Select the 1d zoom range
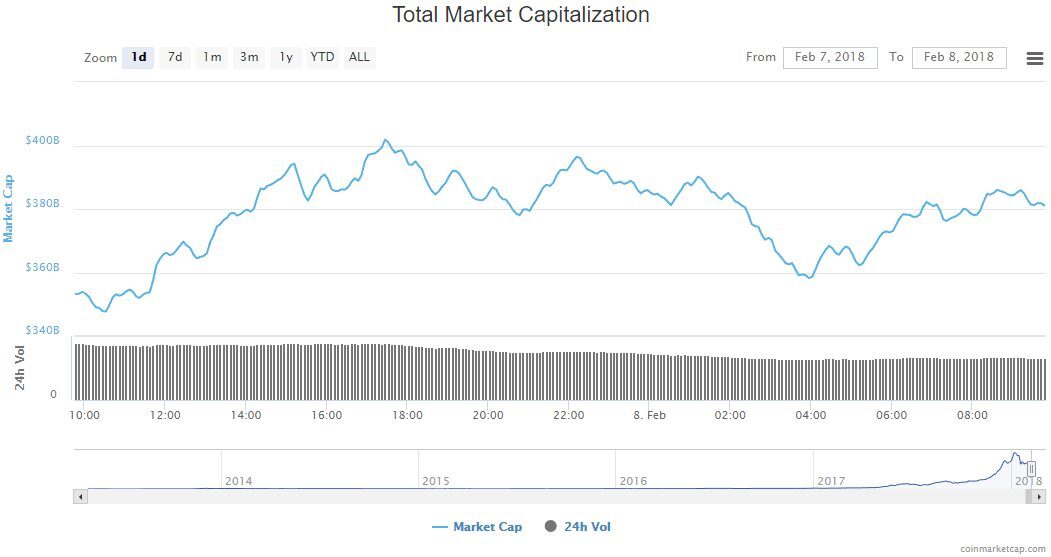 tap(138, 58)
